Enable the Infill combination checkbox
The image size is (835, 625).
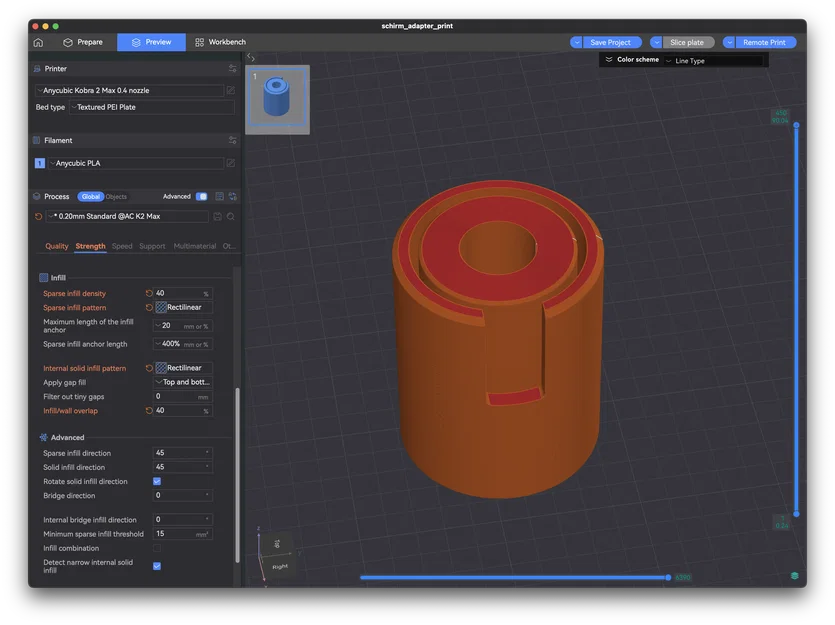click(157, 548)
